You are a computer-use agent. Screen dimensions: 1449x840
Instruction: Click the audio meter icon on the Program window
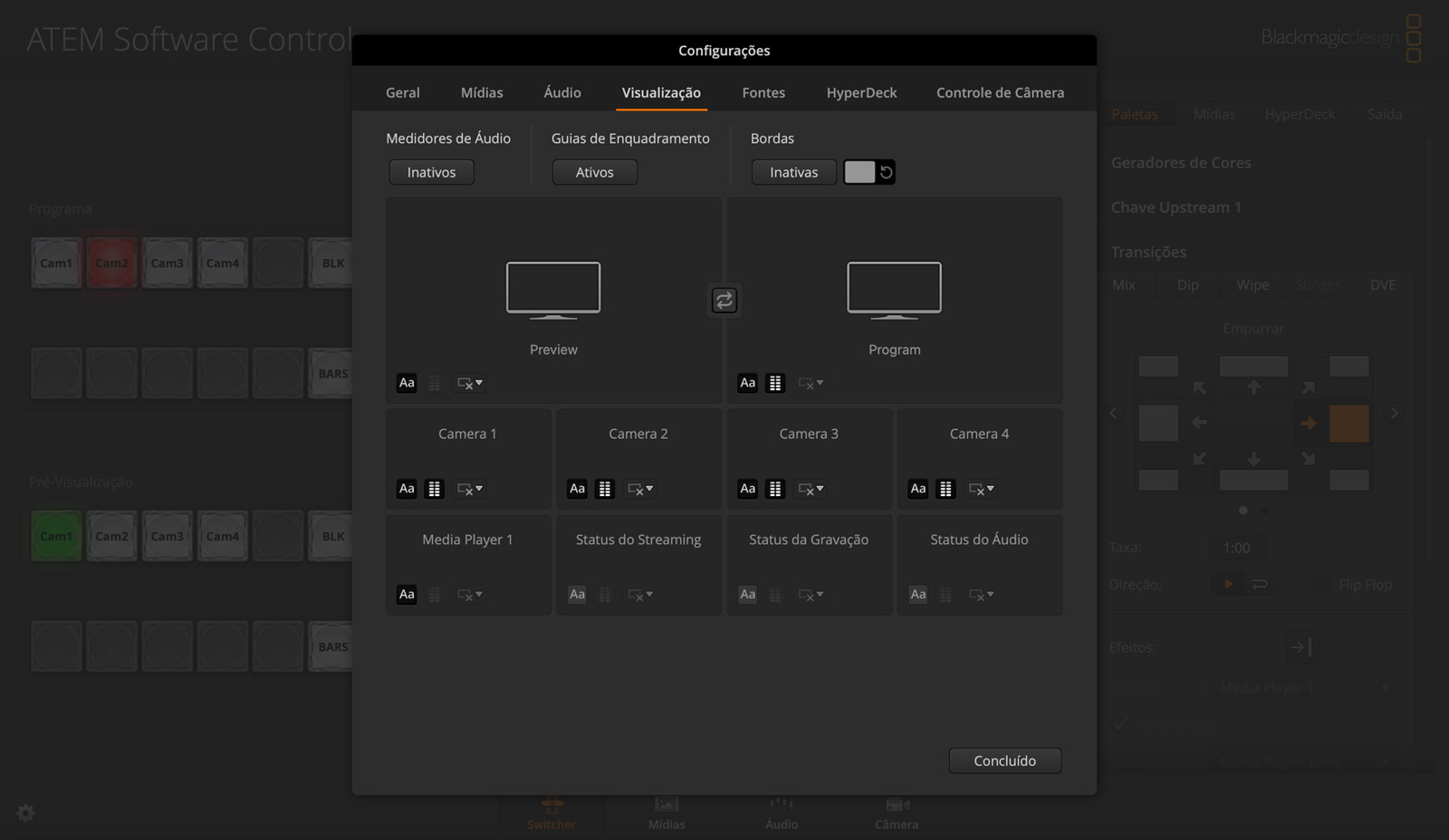(775, 382)
